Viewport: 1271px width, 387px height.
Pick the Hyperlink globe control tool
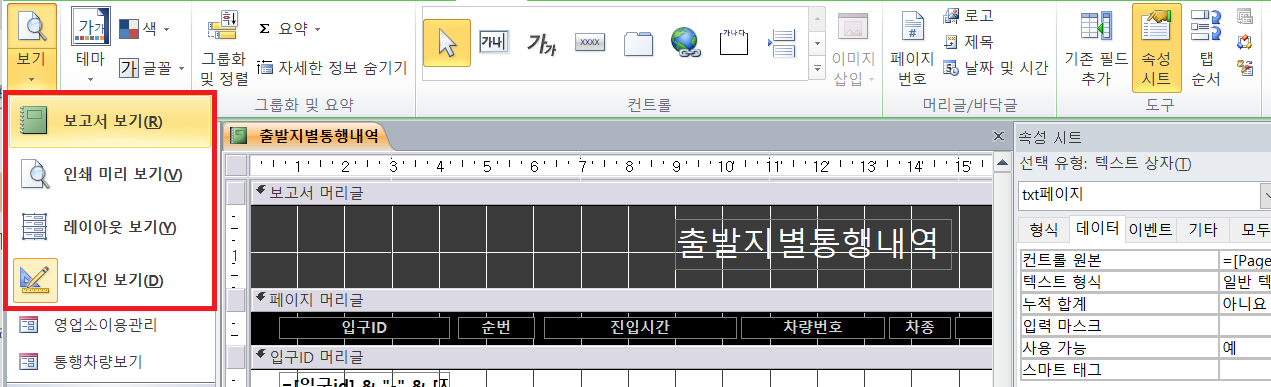(x=685, y=42)
